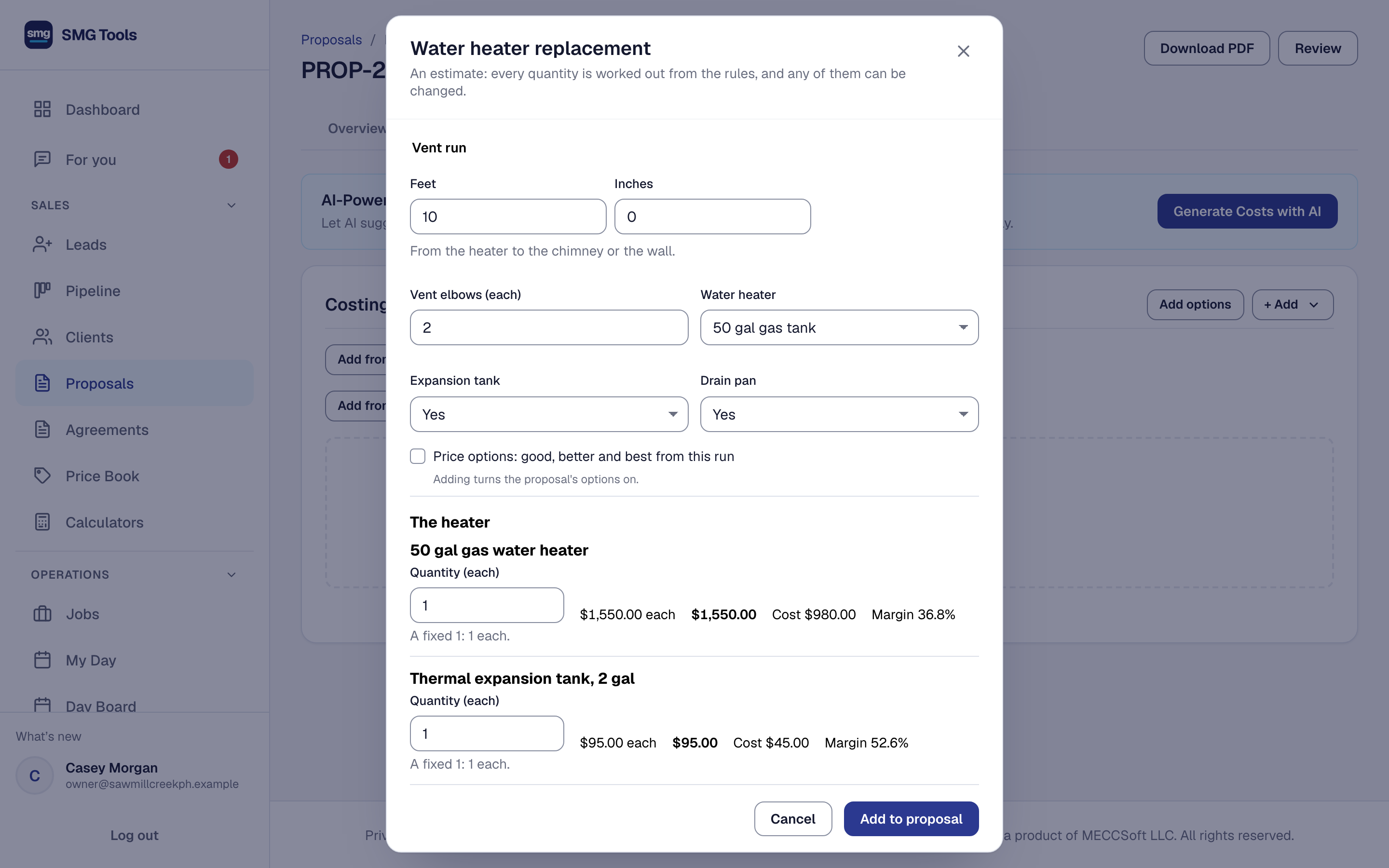Click the Cancel button
The height and width of the screenshot is (868, 1389).
point(793,819)
